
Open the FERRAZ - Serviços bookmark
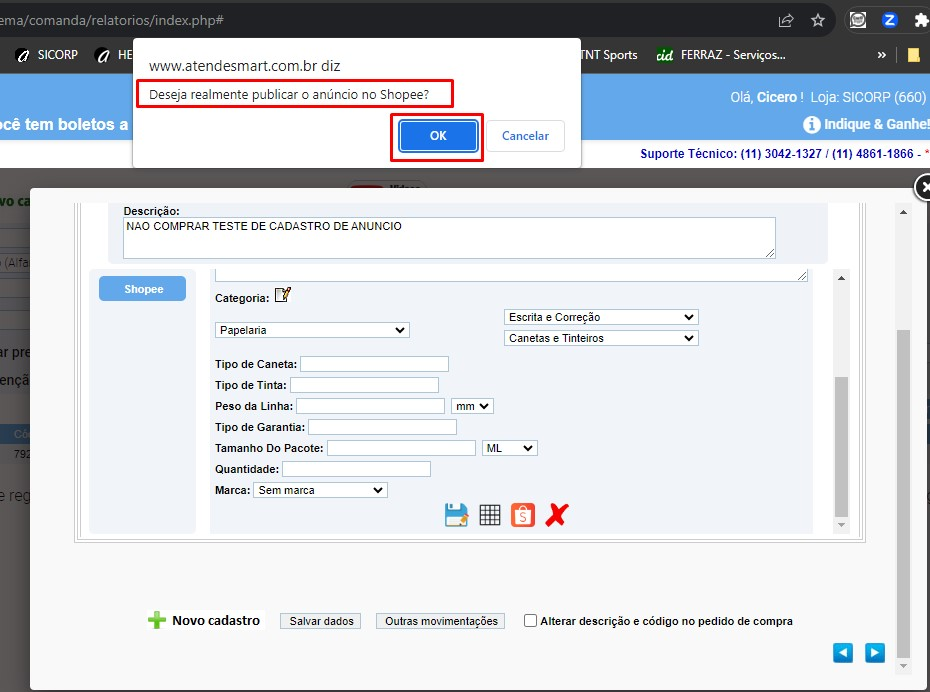click(x=721, y=55)
